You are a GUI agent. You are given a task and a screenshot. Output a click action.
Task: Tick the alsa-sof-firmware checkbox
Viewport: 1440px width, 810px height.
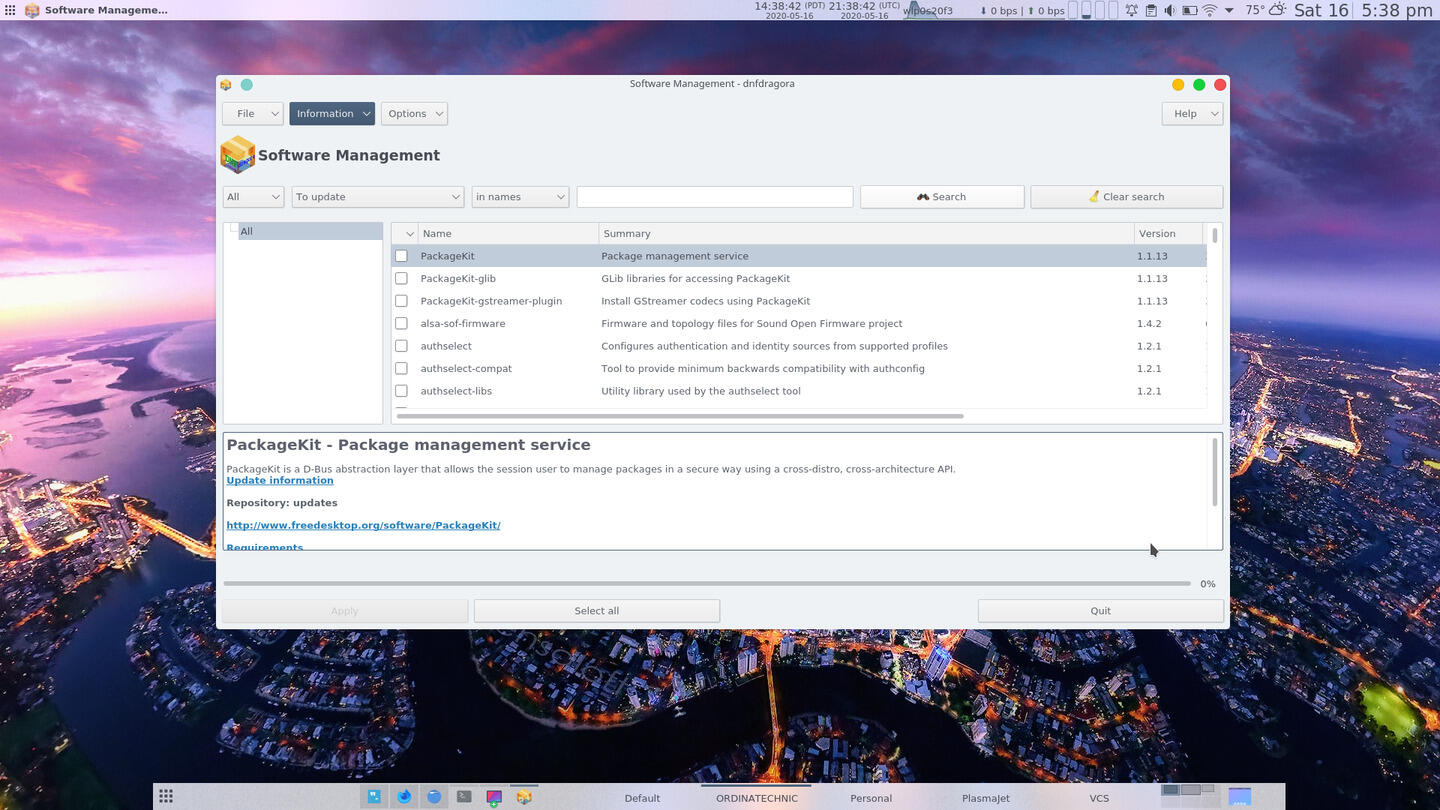tap(401, 323)
